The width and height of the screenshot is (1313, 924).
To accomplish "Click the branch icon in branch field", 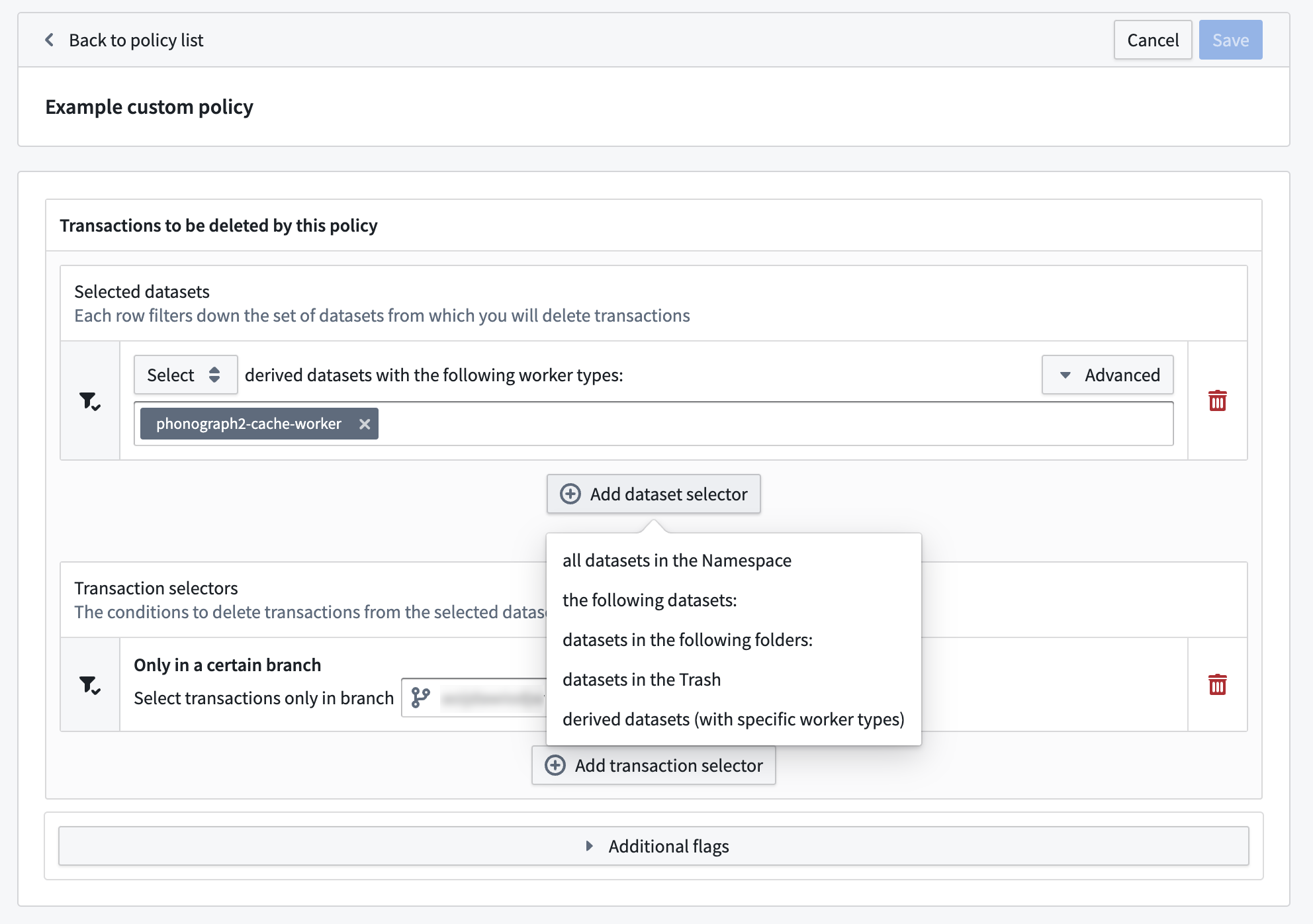I will point(421,698).
